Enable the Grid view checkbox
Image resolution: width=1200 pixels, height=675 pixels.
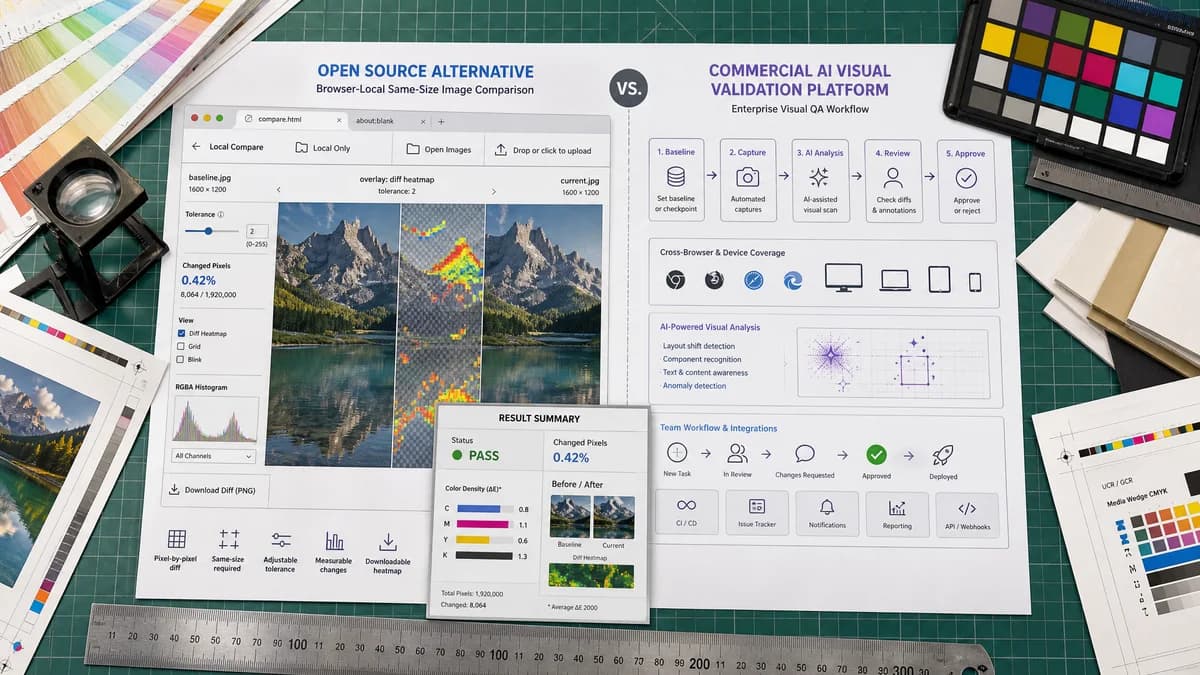[181, 346]
